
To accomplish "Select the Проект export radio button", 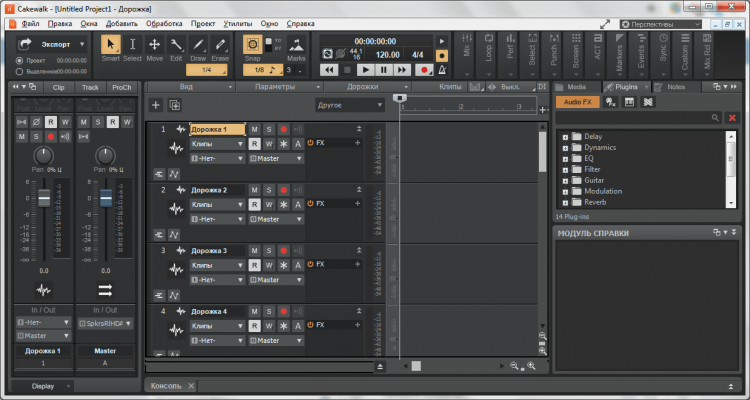I will pyautogui.click(x=20, y=60).
